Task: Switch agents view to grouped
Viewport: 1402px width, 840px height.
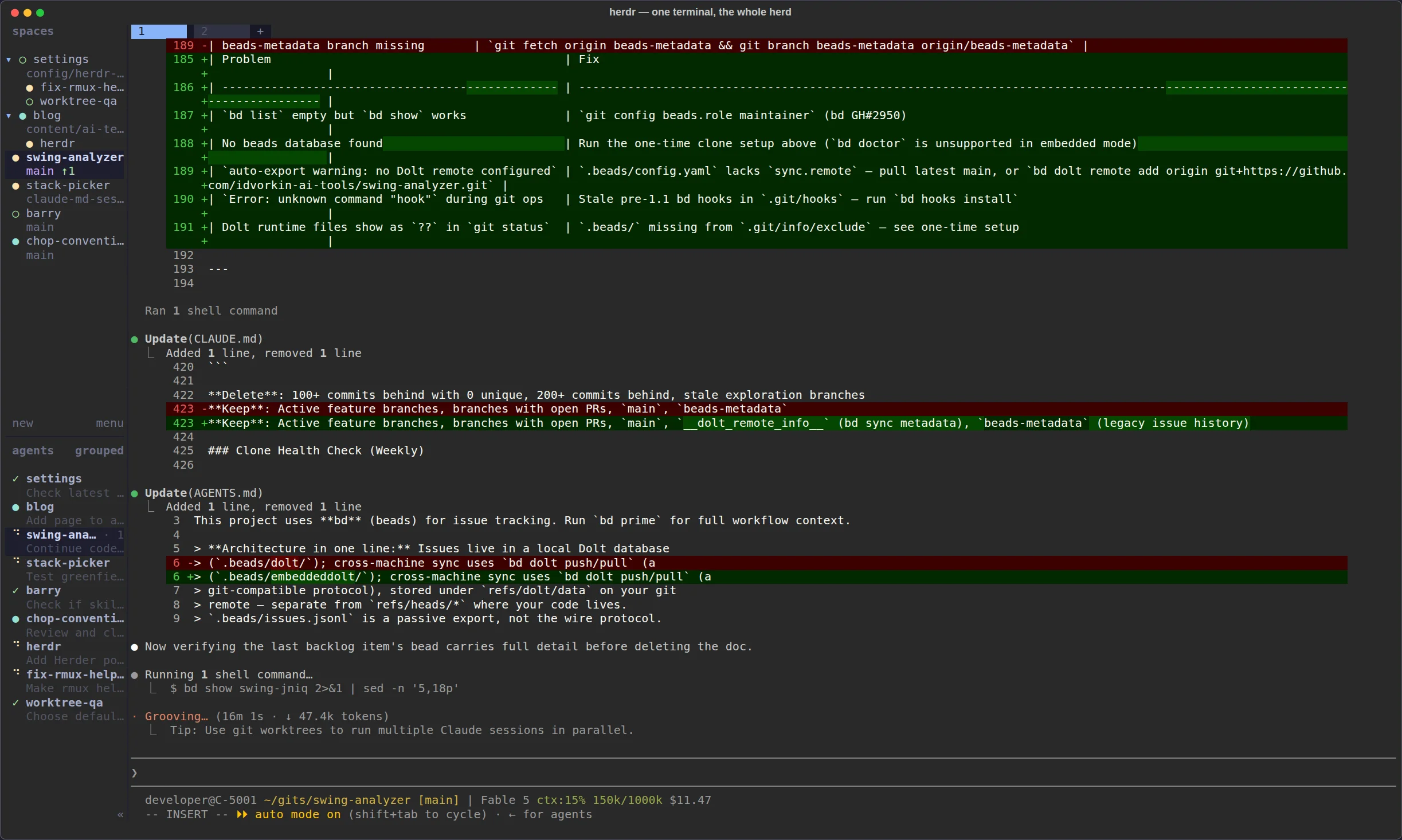Action: pyautogui.click(x=99, y=451)
